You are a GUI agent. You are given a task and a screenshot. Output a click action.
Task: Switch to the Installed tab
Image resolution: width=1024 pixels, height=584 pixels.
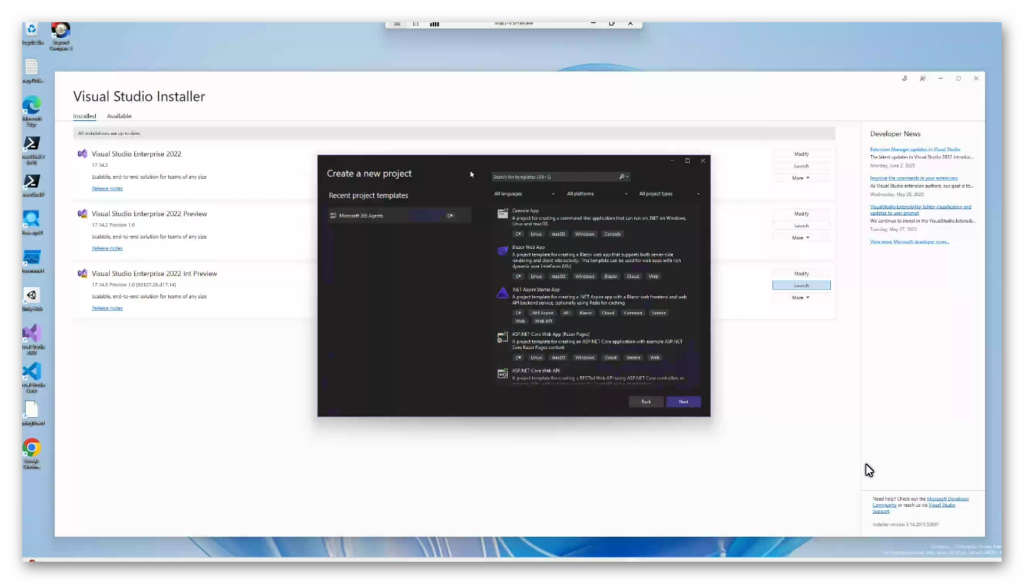84,116
